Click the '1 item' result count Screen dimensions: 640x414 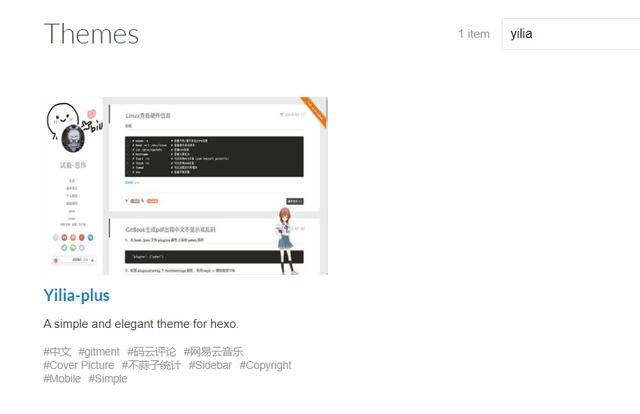[x=474, y=34]
